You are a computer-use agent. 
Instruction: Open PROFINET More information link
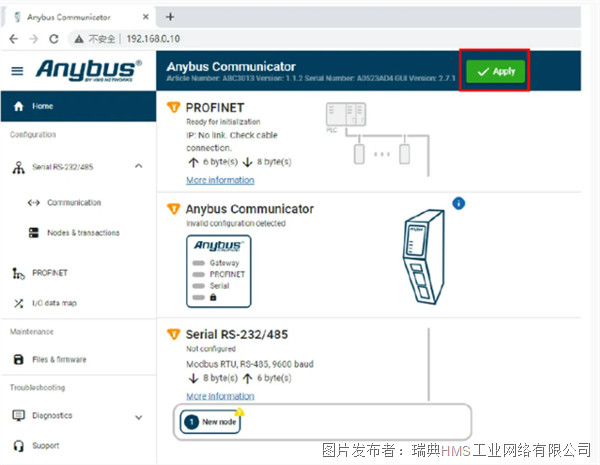(220, 180)
